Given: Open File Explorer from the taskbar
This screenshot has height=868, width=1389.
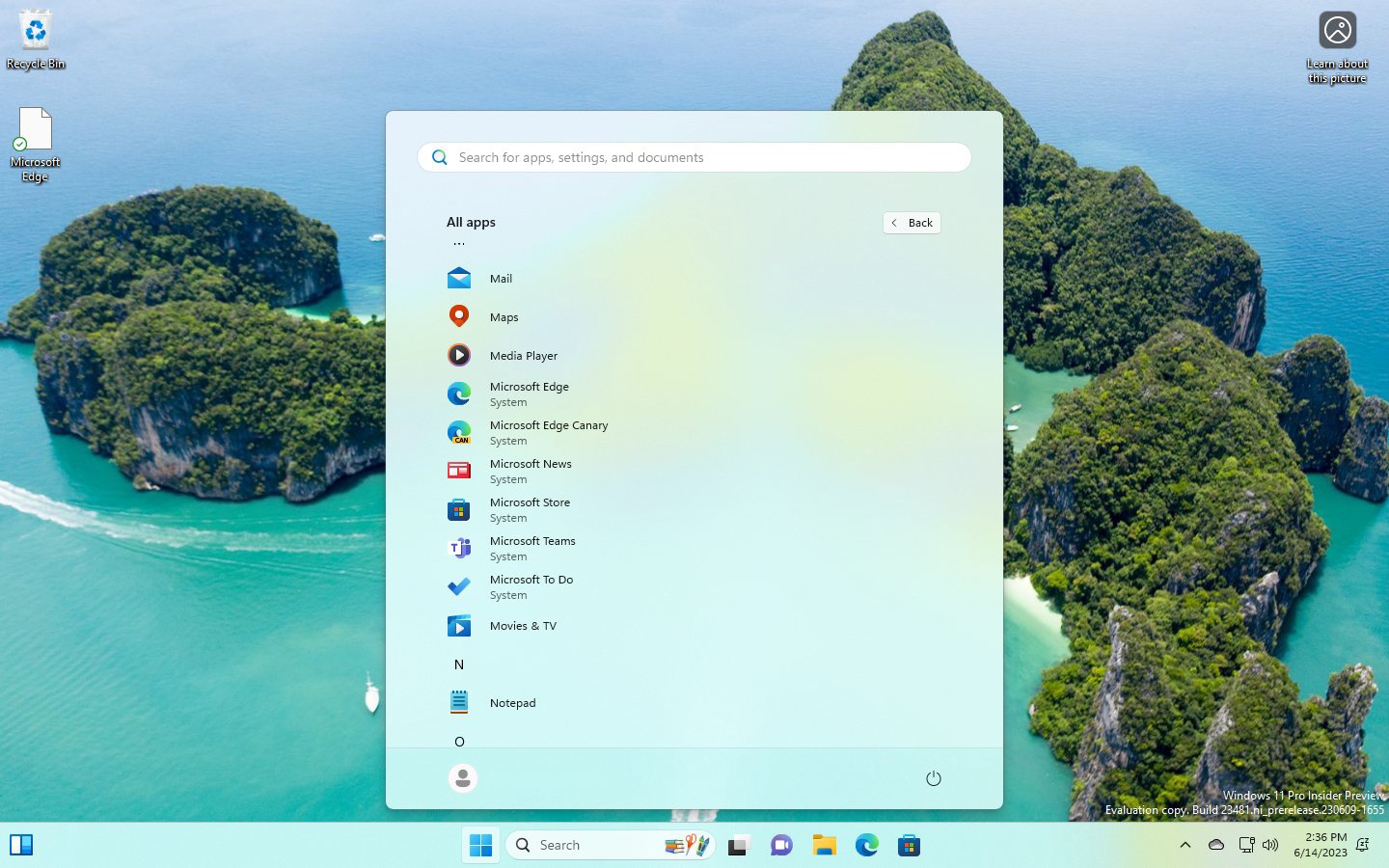Looking at the screenshot, I should 823,845.
